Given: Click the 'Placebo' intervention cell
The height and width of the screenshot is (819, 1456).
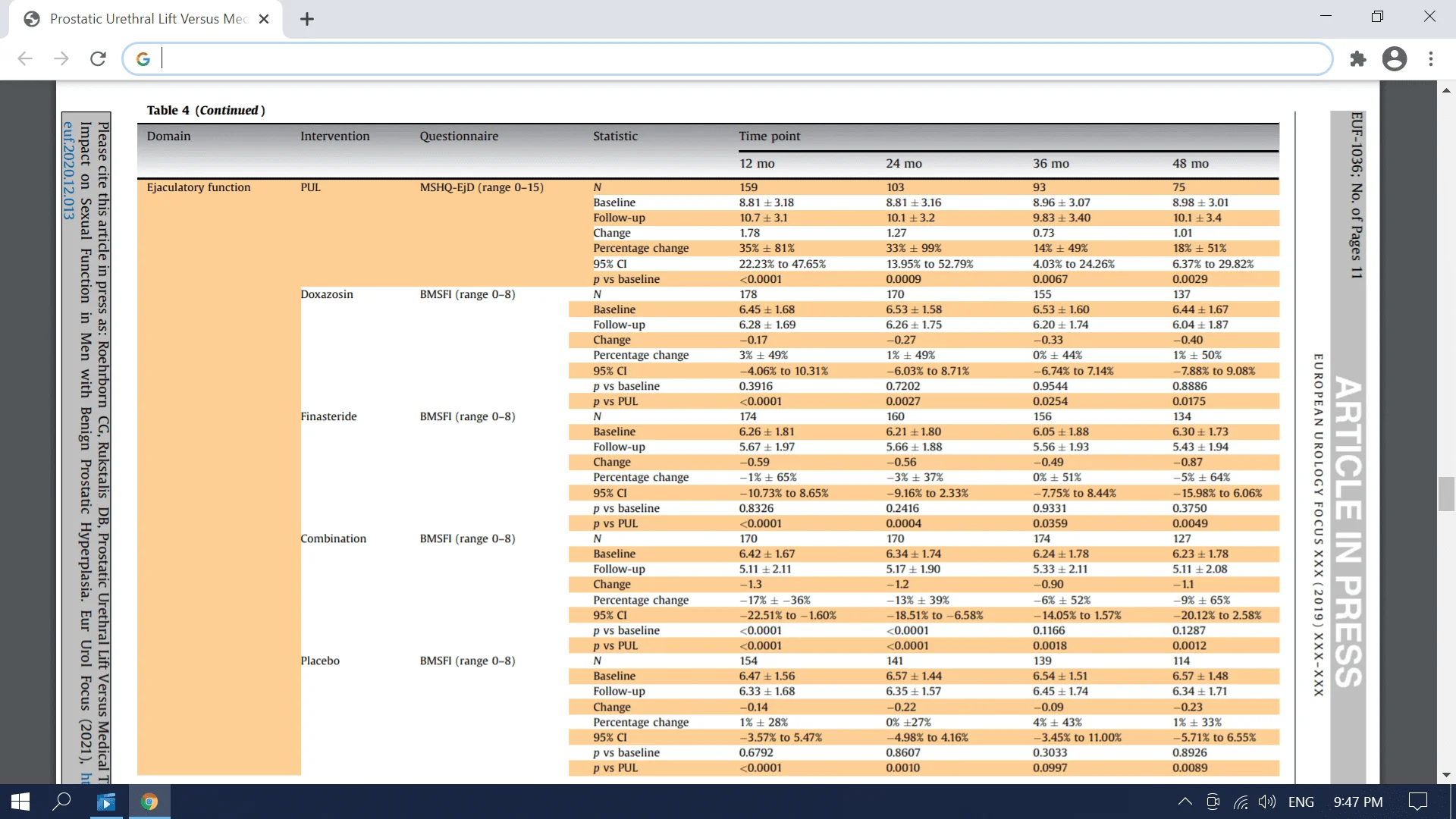Looking at the screenshot, I should pyautogui.click(x=320, y=661).
